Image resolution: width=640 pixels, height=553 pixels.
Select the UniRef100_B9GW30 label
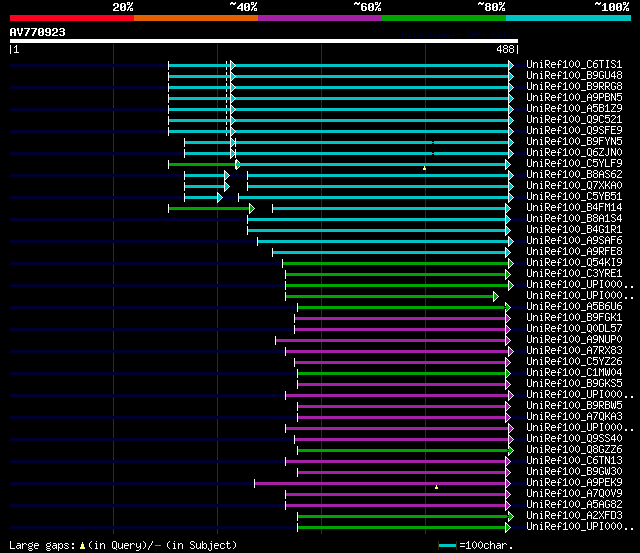pos(574,472)
